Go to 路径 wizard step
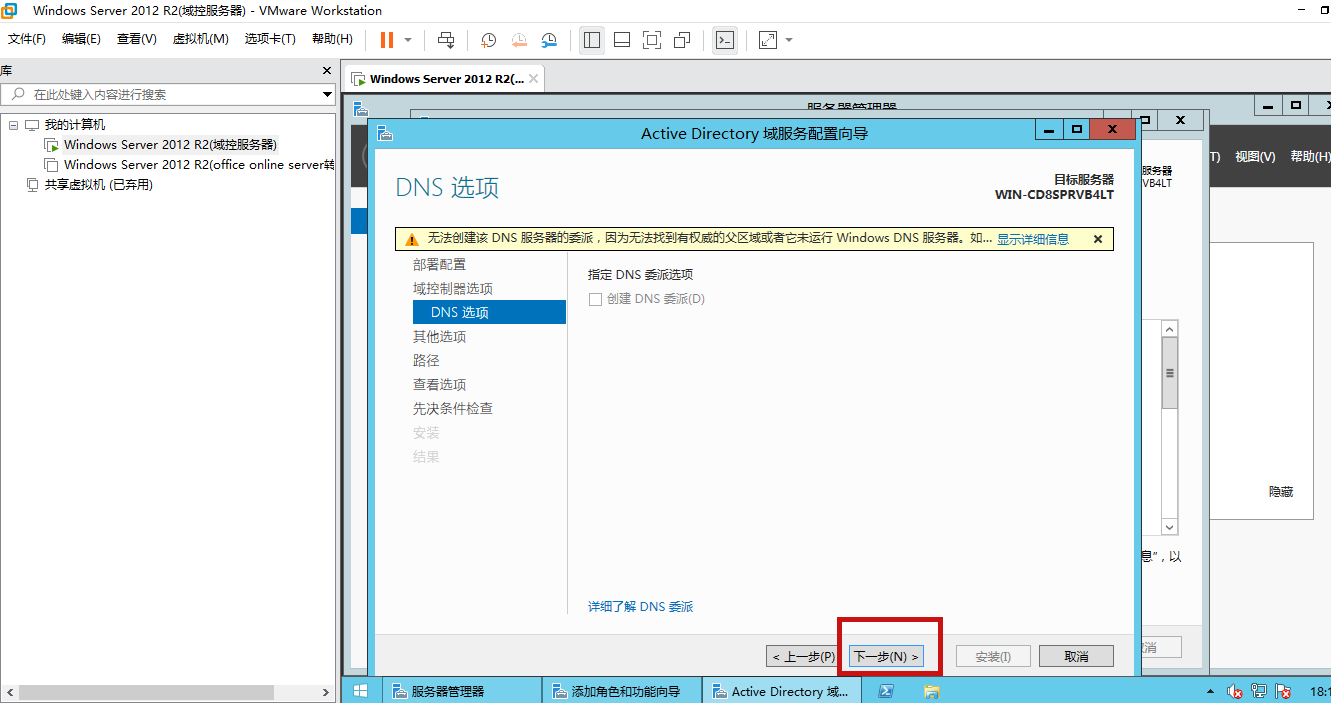 click(x=426, y=360)
